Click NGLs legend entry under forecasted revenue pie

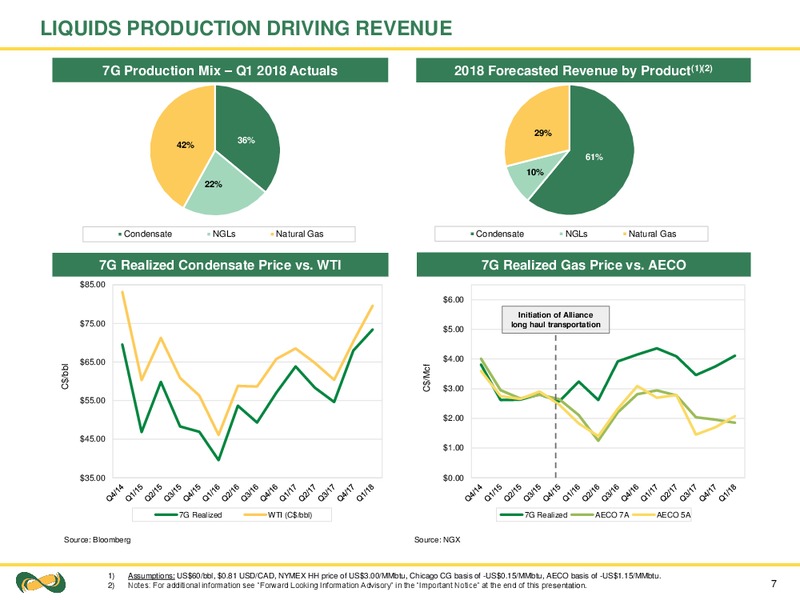pyautogui.click(x=573, y=234)
